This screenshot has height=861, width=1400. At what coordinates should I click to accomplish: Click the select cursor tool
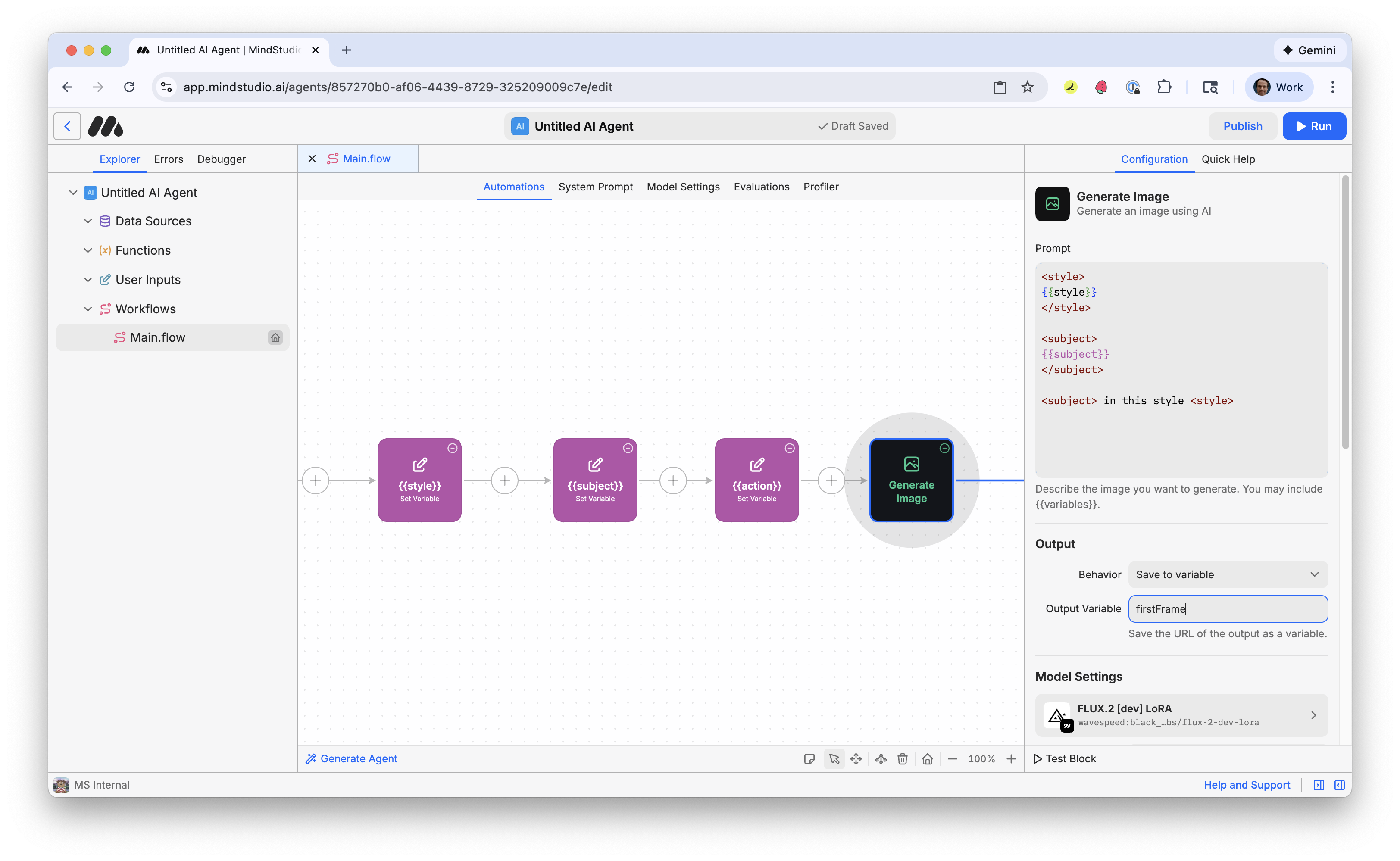click(x=834, y=758)
